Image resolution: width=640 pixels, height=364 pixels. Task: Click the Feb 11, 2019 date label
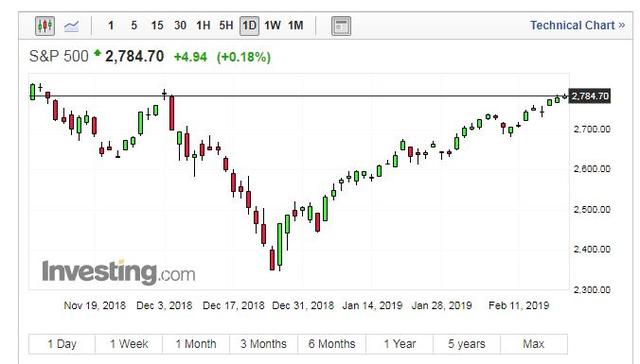point(519,306)
